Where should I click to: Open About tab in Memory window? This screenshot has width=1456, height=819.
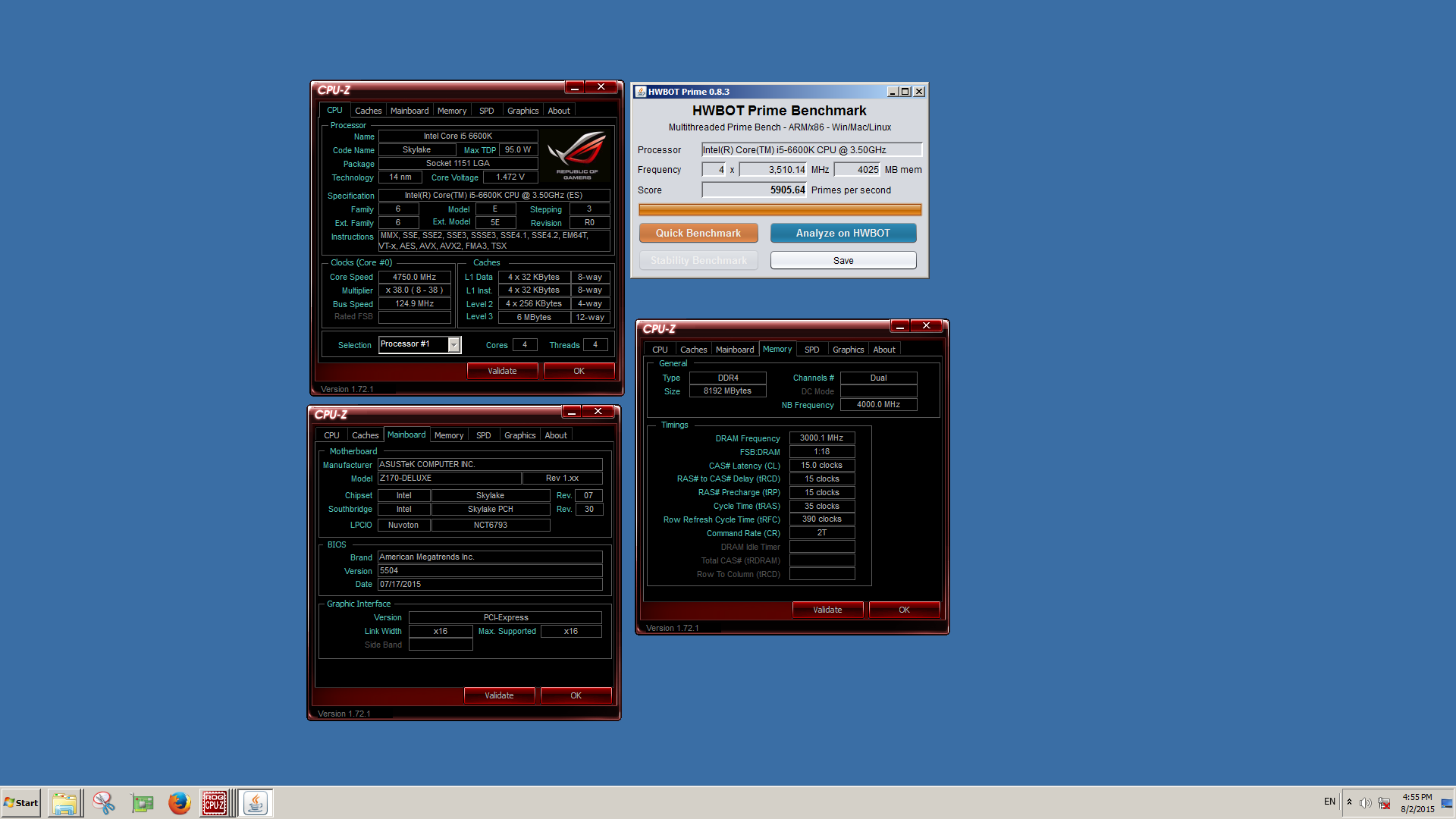pos(884,350)
